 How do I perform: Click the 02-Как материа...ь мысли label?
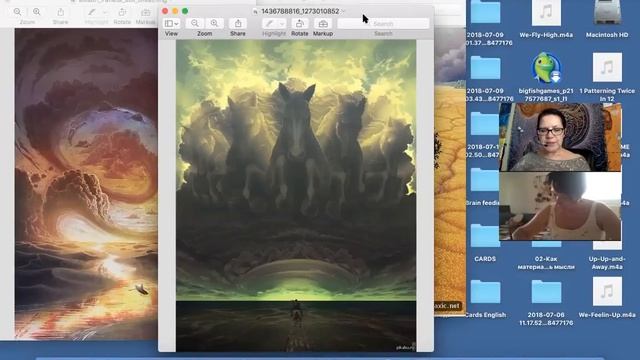(546, 263)
